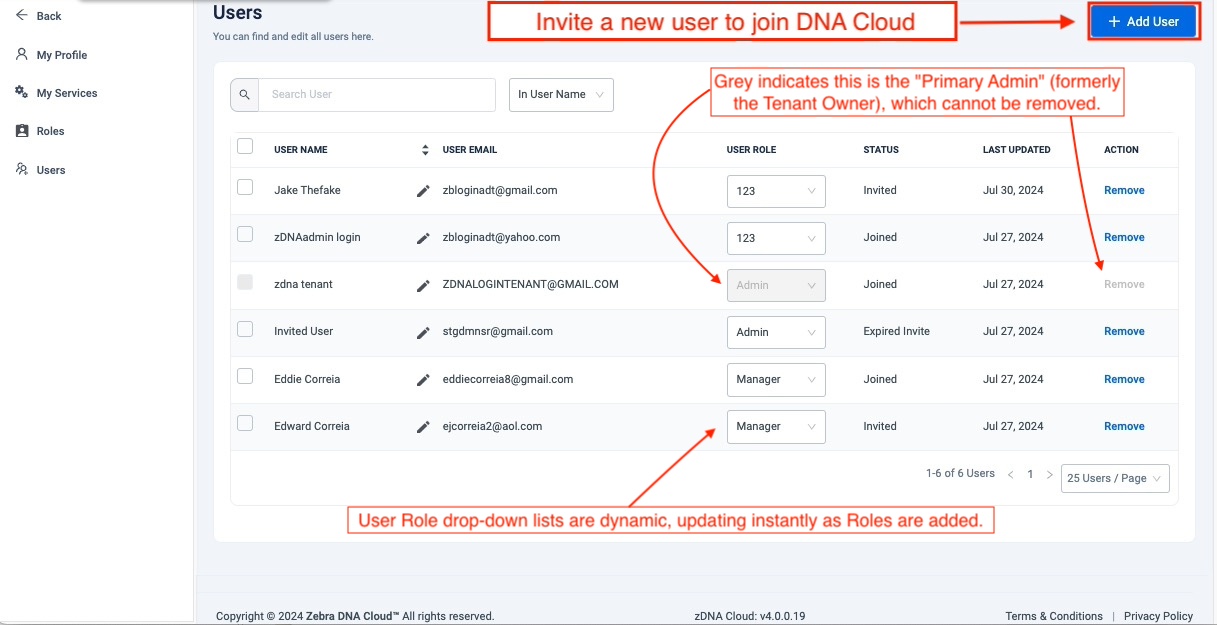
Task: Edit the Invited User row via pencil icon
Action: coord(423,332)
